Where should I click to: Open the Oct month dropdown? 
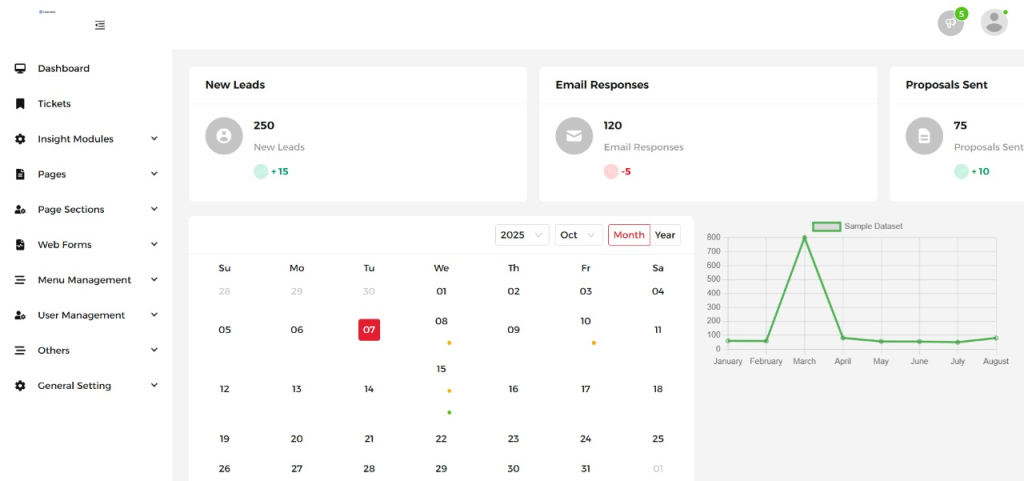578,235
